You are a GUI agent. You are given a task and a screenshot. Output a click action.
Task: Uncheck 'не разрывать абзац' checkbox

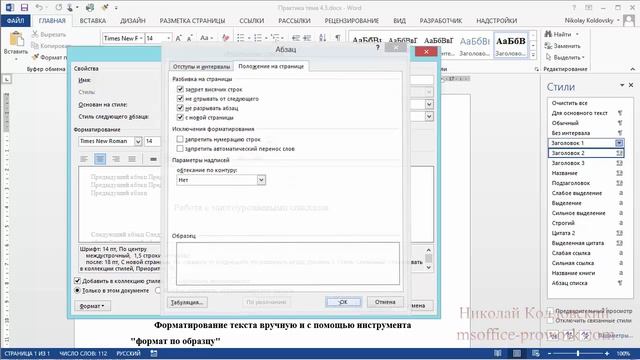(180, 108)
